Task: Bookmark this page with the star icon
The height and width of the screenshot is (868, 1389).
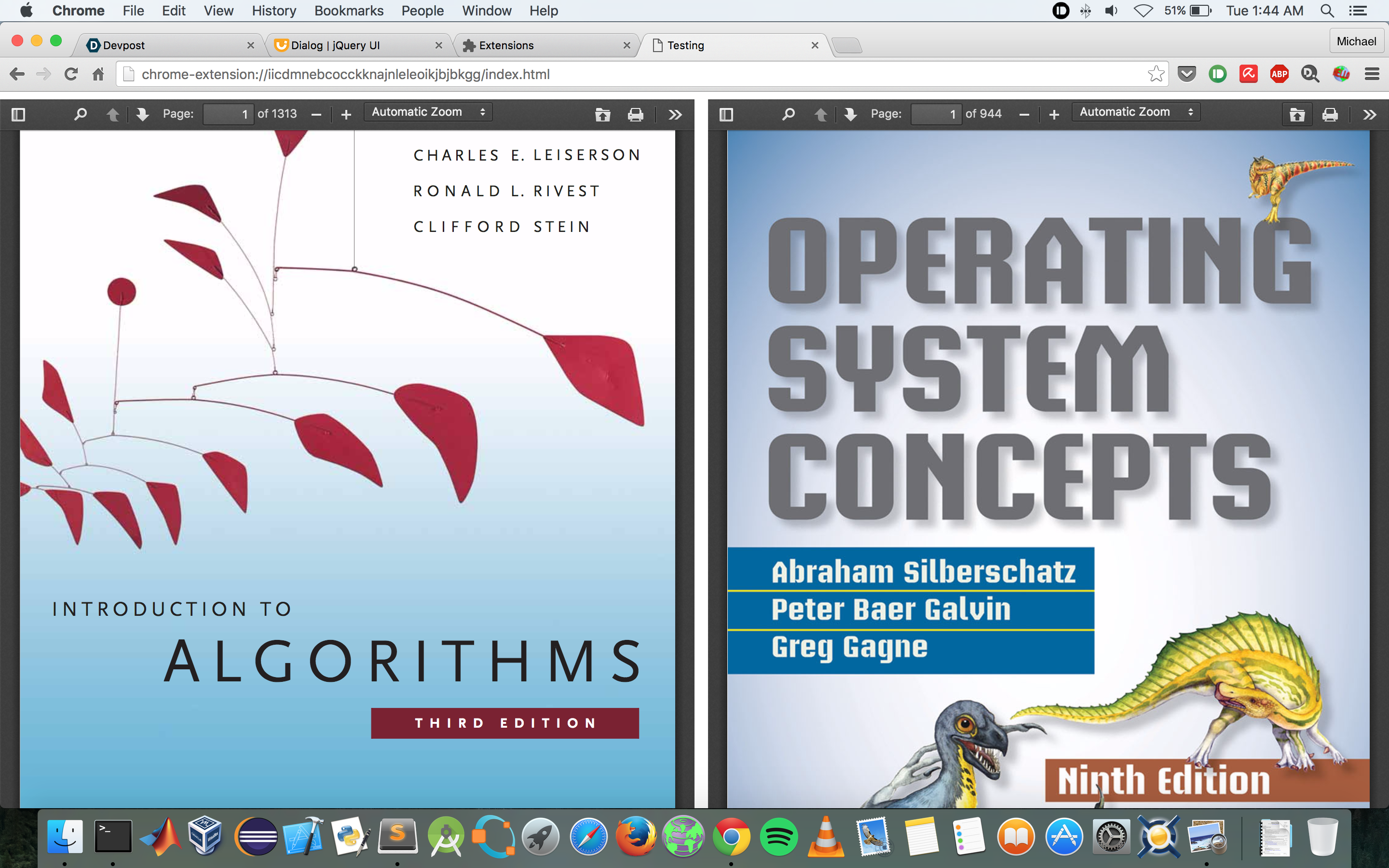Action: (1156, 74)
